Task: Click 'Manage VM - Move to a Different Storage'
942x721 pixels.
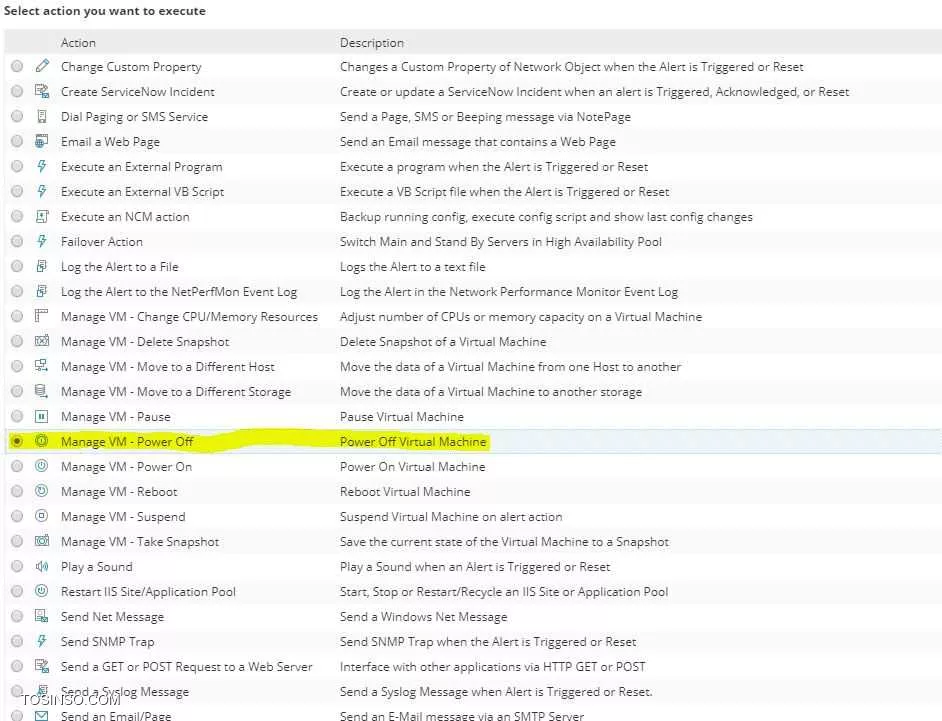Action: point(176,392)
